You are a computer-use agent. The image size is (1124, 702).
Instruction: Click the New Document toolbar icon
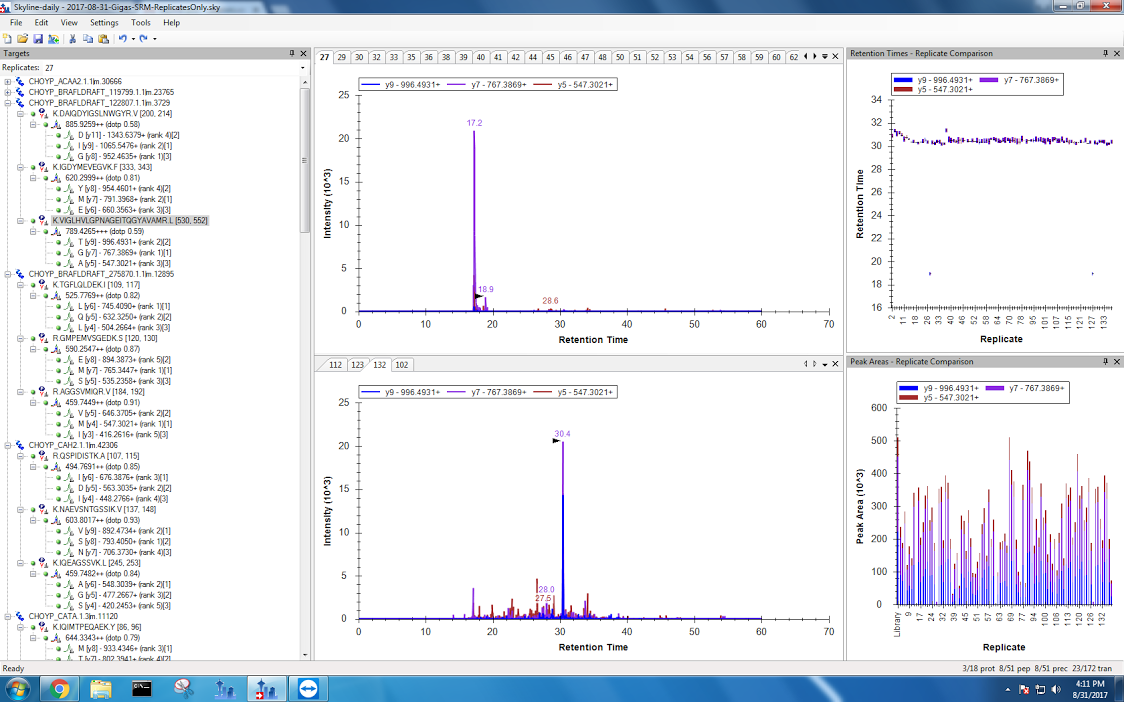click(x=8, y=39)
